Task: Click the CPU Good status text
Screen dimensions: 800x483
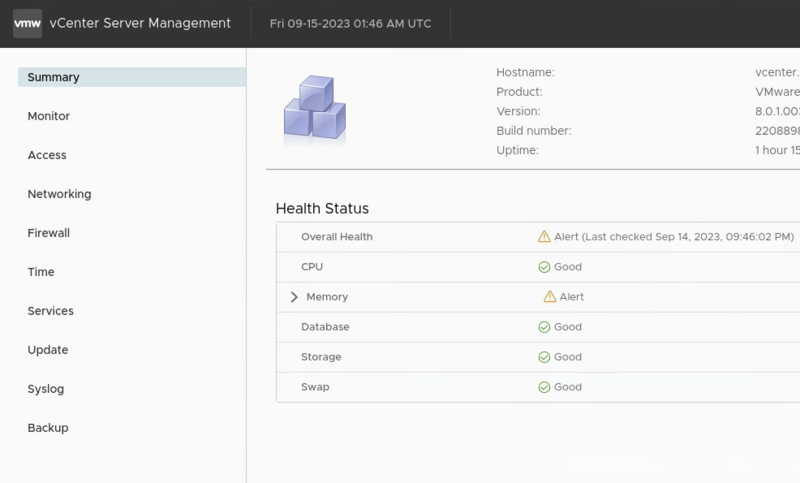Action: coord(568,267)
